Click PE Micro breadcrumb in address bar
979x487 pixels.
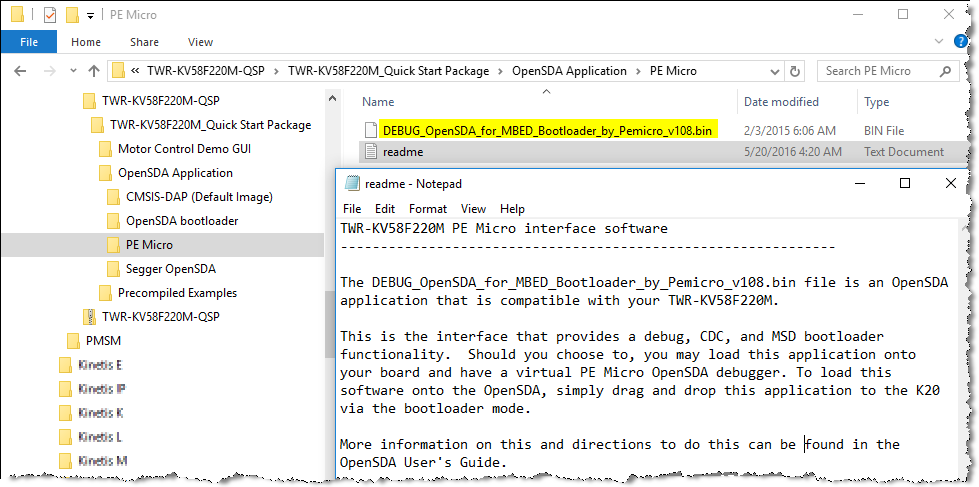pos(673,71)
